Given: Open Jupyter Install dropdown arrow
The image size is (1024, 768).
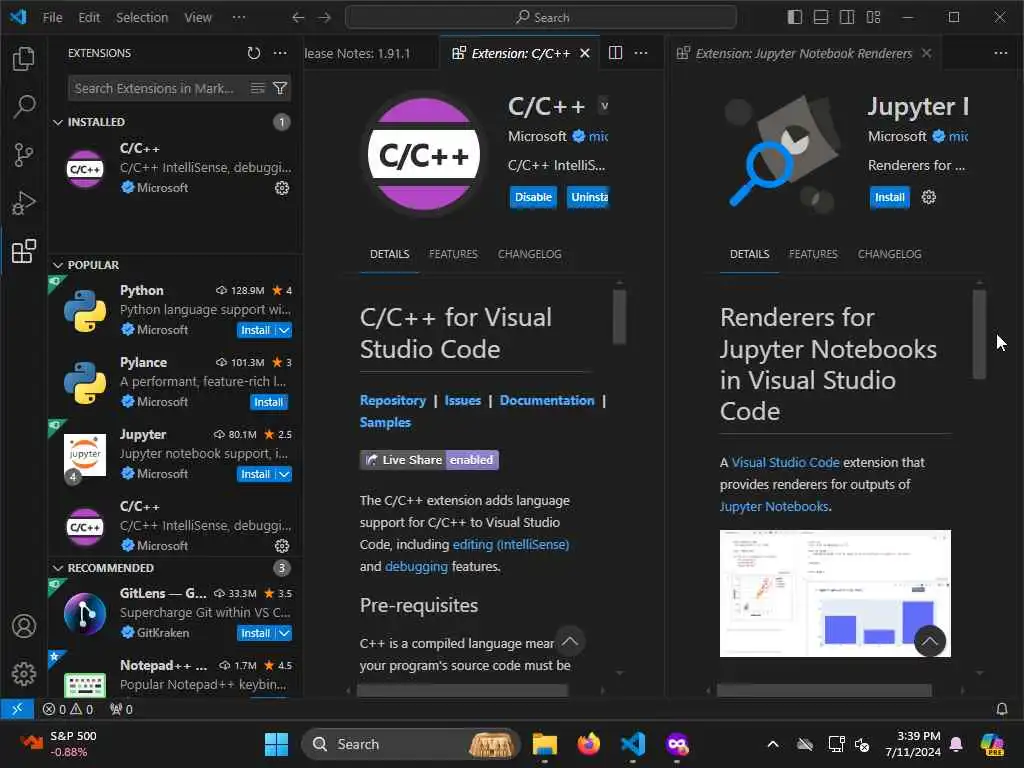Looking at the screenshot, I should (x=284, y=474).
